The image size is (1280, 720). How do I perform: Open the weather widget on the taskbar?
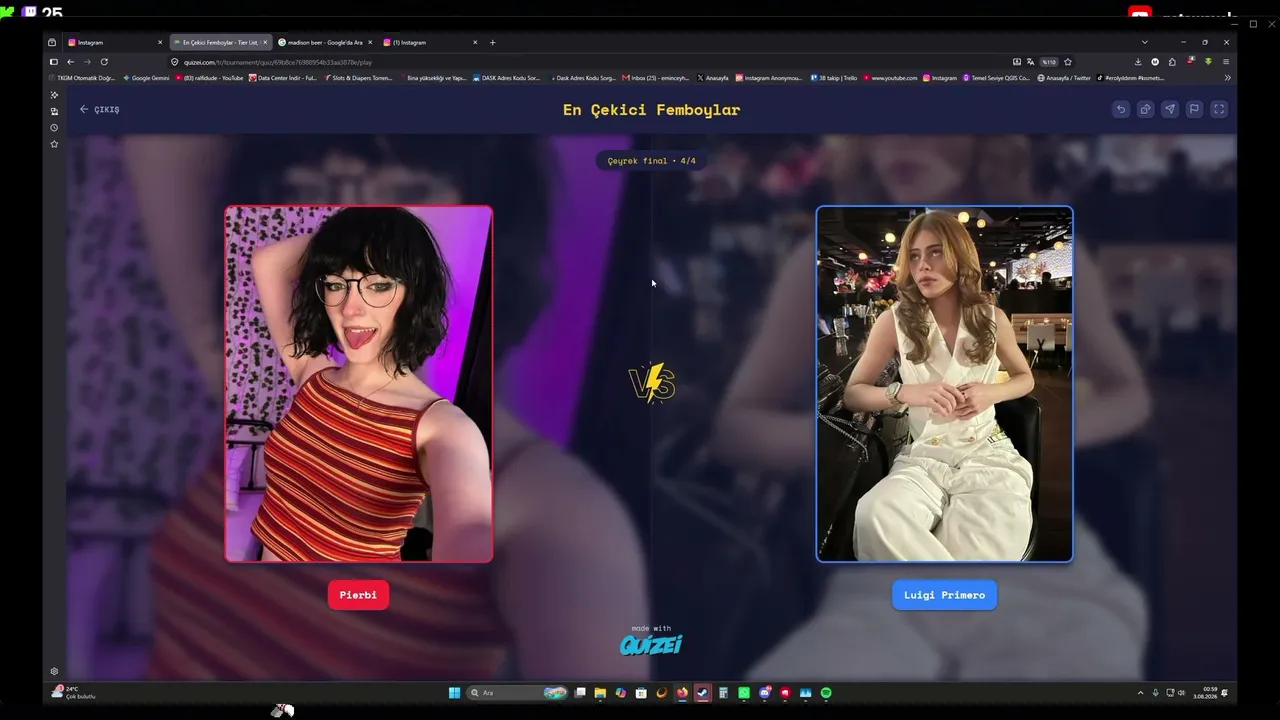point(74,693)
